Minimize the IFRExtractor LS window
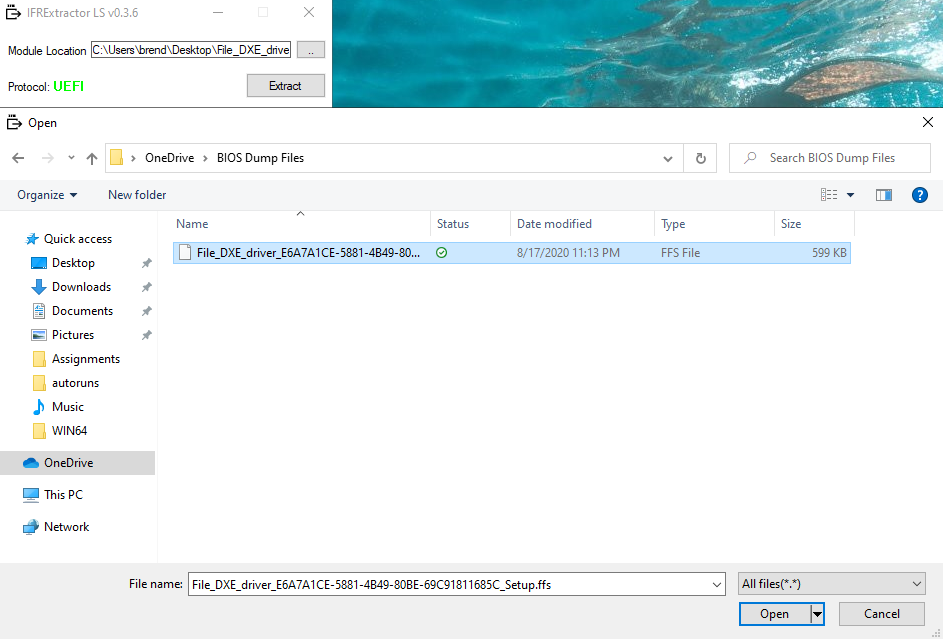Viewport: 943px width, 639px height. point(218,13)
